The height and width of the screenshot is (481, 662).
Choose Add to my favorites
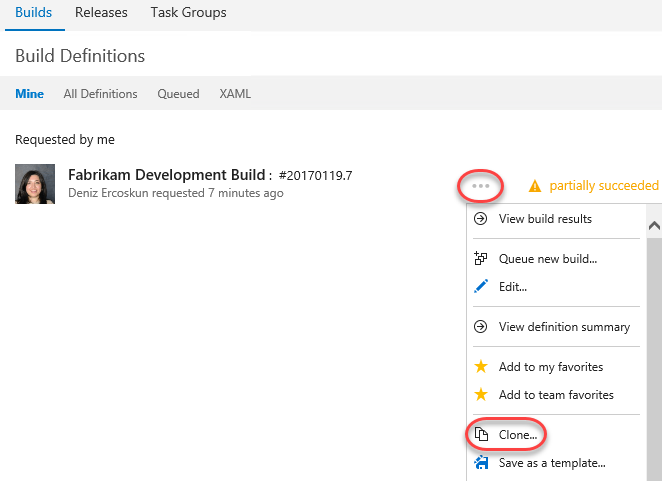pyautogui.click(x=556, y=367)
